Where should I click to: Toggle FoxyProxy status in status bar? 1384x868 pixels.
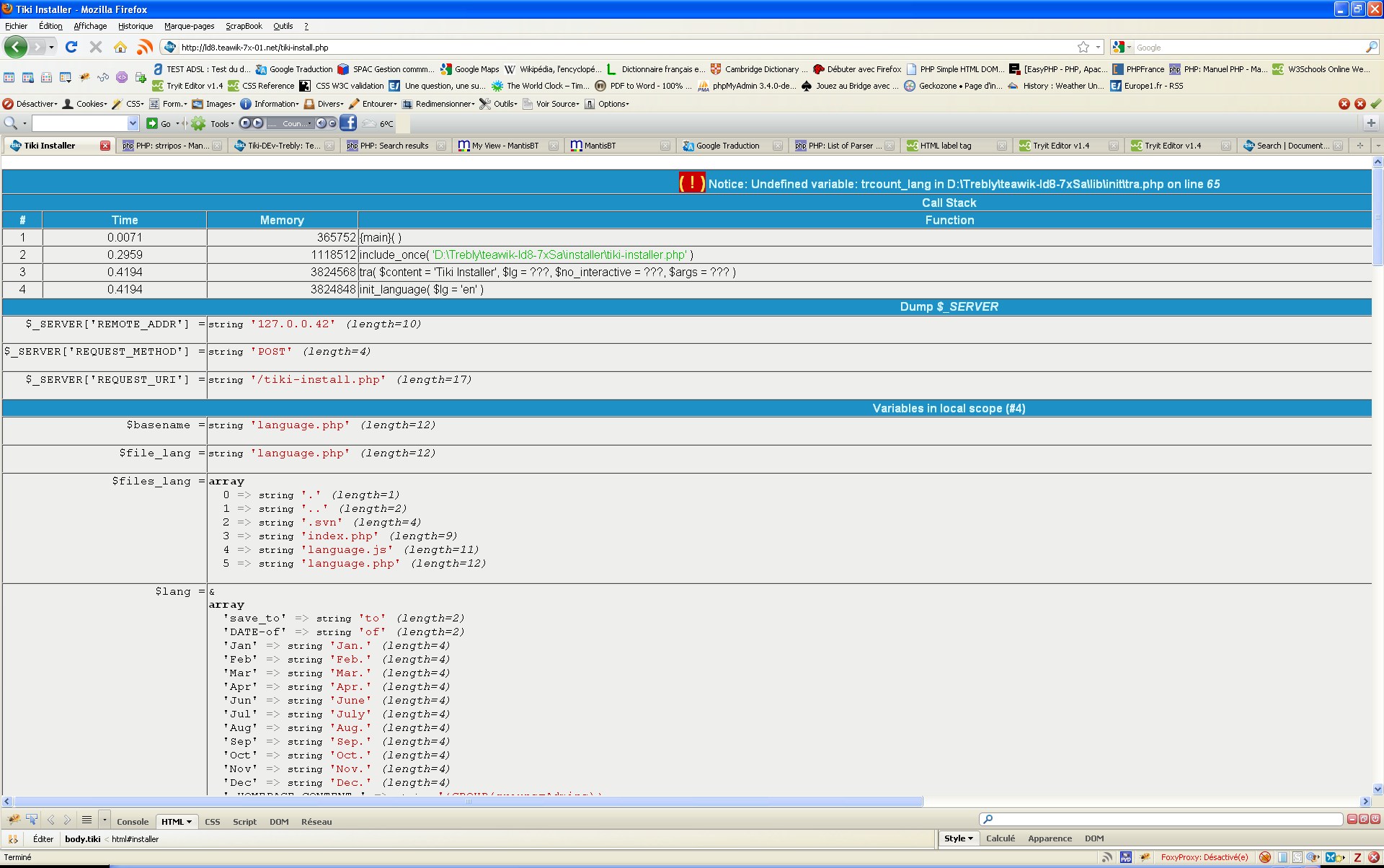[x=1204, y=857]
